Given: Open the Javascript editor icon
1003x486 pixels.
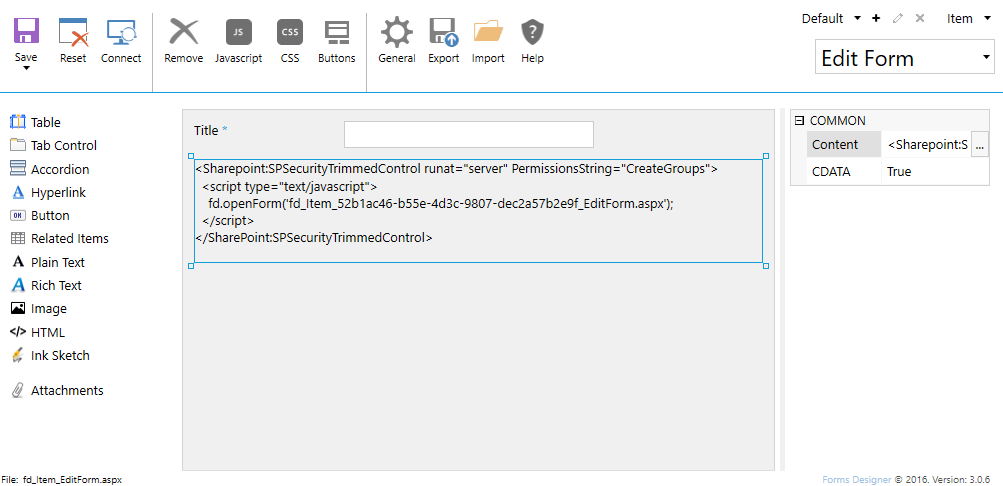Looking at the screenshot, I should pos(239,32).
